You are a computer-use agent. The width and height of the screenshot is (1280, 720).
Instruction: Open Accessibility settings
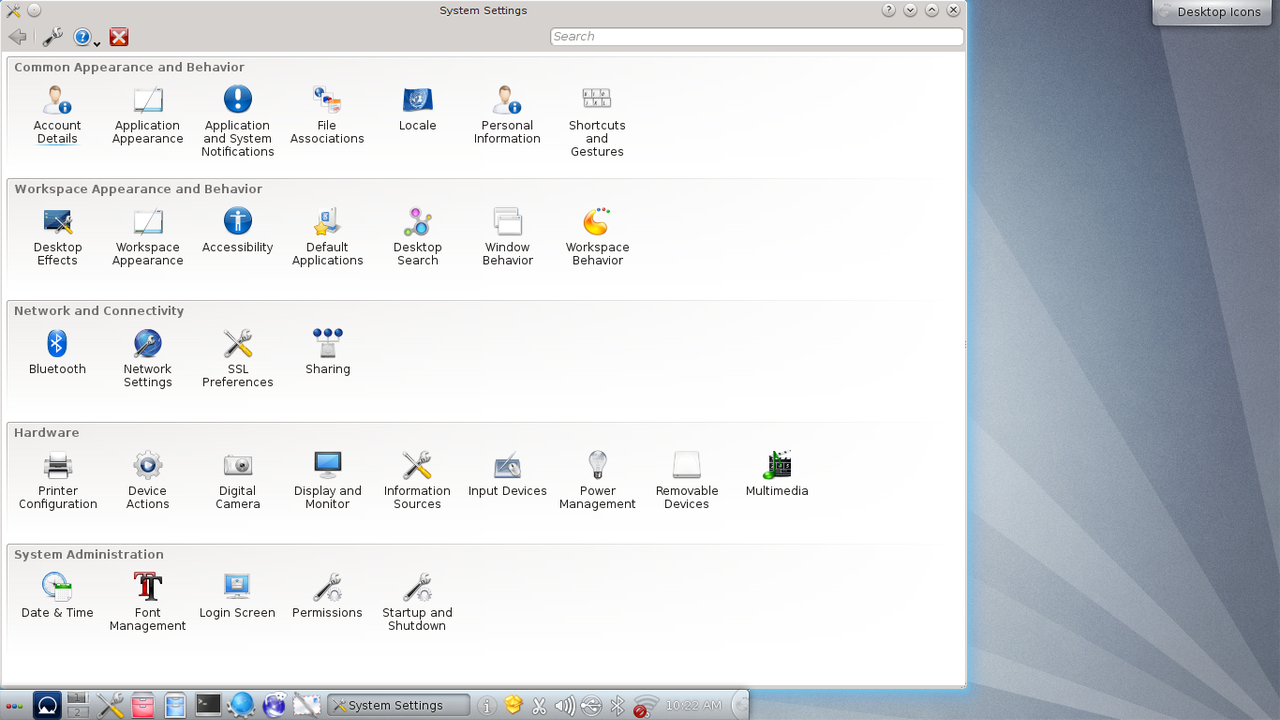click(237, 231)
